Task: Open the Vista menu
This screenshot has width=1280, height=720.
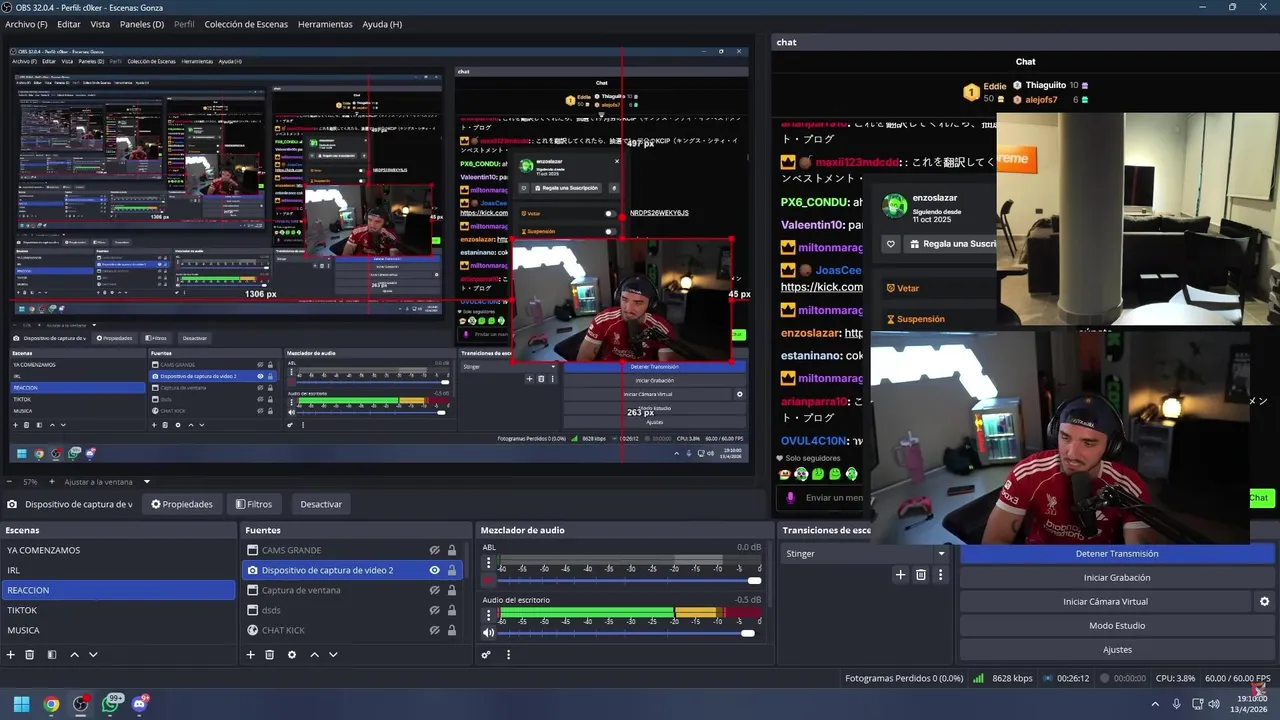Action: pyautogui.click(x=100, y=24)
